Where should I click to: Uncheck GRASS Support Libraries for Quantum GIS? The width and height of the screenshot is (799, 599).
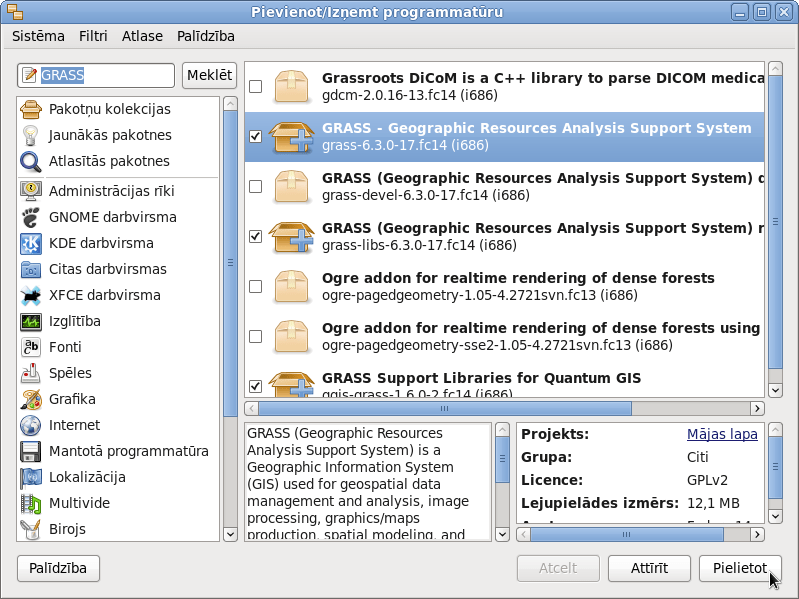pos(255,386)
